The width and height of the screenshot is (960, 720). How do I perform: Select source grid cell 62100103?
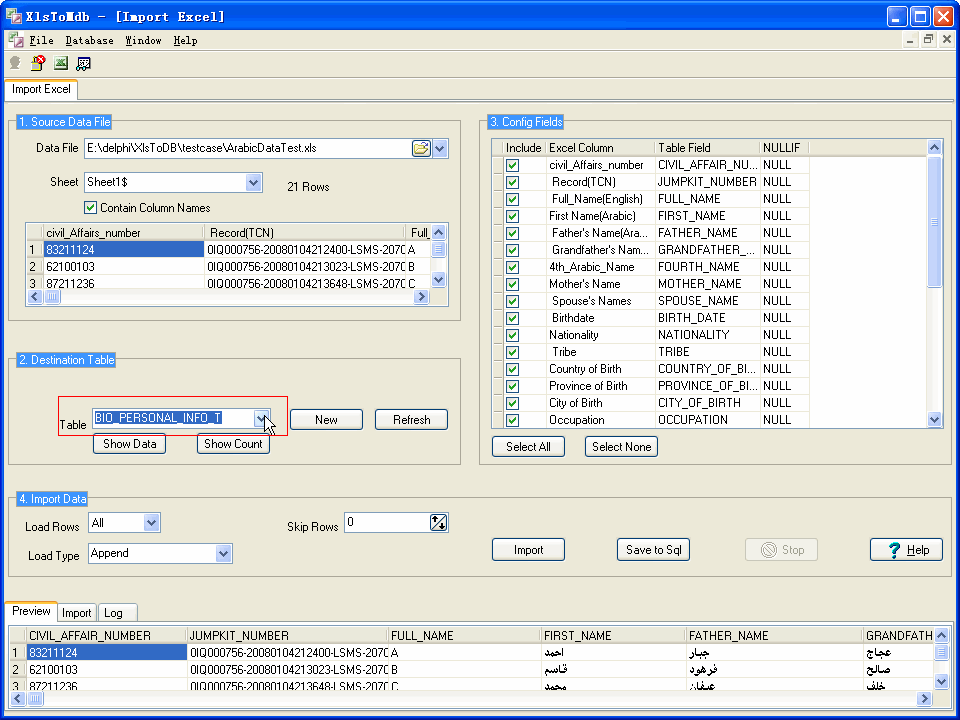pos(123,267)
